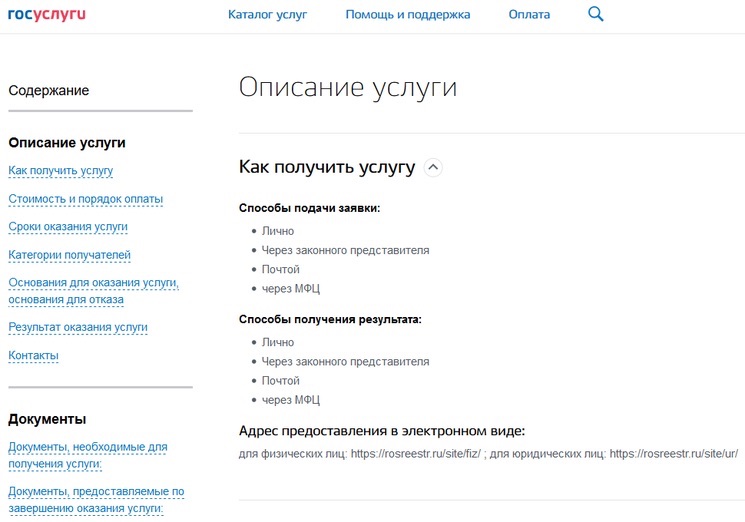The height and width of the screenshot is (522, 745).
Task: Select 'Описание услуги' sidebar heading
Action: coord(67,143)
